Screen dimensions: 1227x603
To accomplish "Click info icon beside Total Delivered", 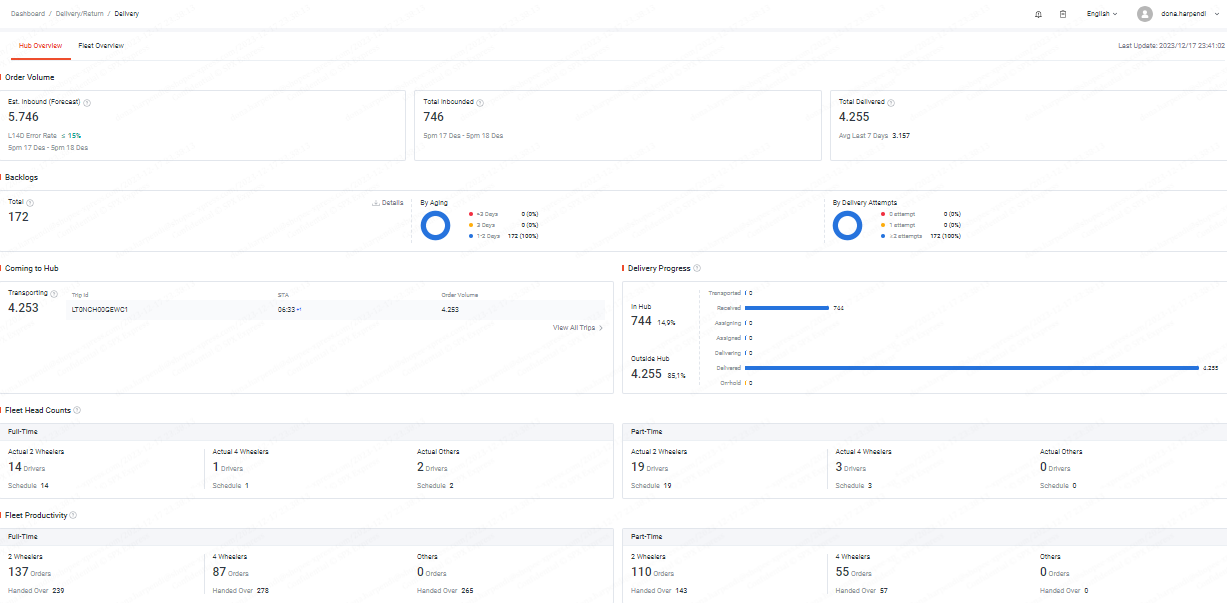I will pos(891,102).
